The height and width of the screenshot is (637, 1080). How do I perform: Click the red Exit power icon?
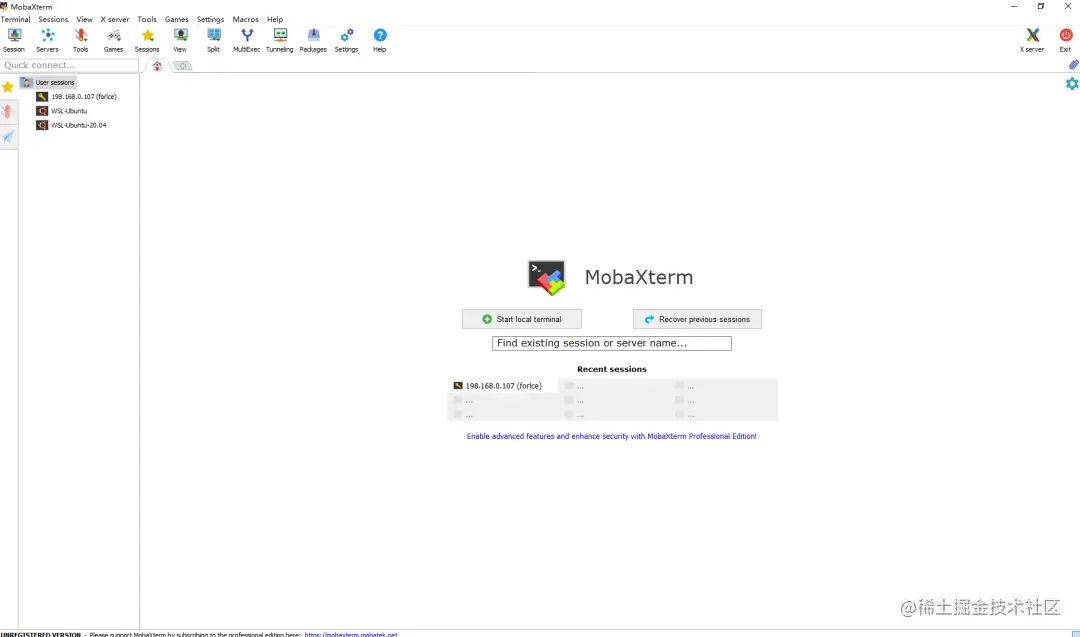point(1066,40)
